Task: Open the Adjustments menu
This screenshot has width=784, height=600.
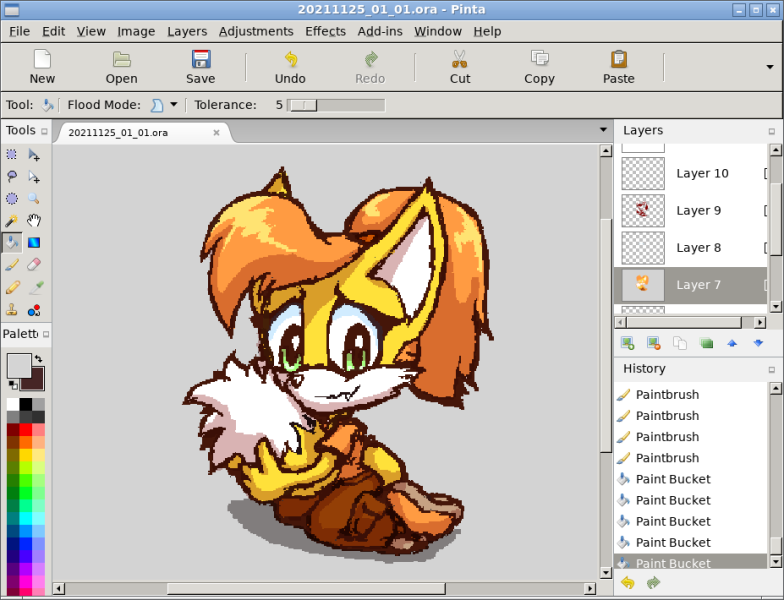Action: point(256,32)
